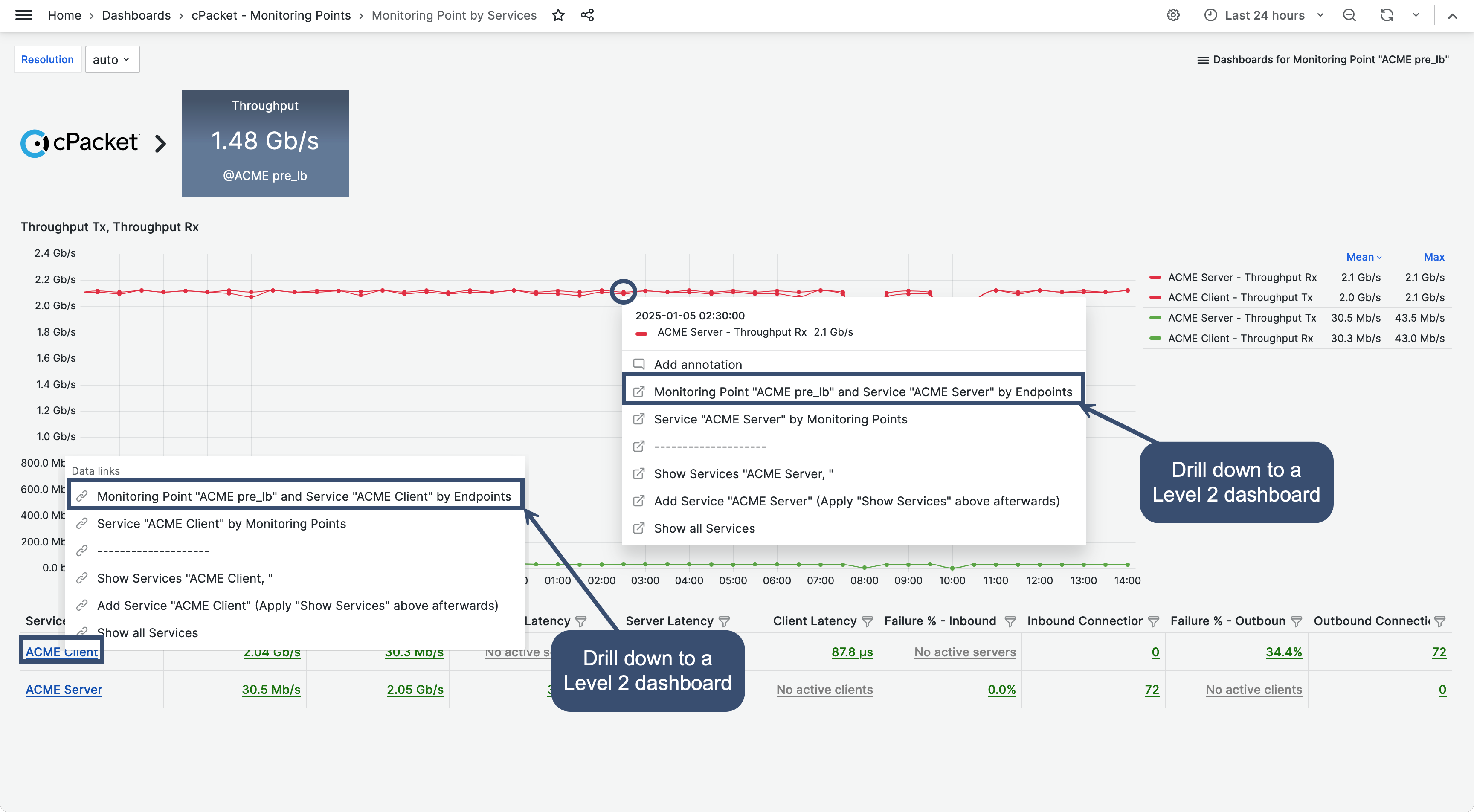This screenshot has width=1474, height=812.
Task: Toggle ACME Server - Throughput Tx legend label
Action: click(1242, 318)
